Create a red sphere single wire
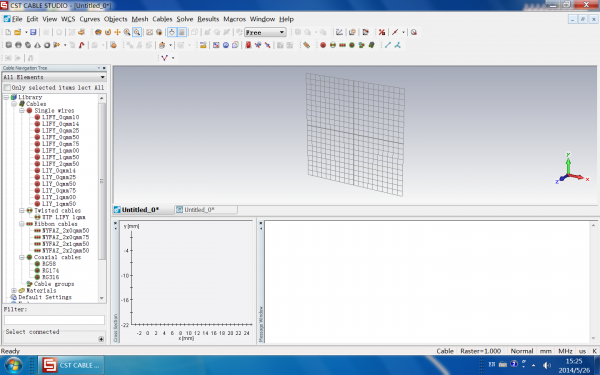Image resolution: width=600 pixels, height=375 pixels. 323,45
